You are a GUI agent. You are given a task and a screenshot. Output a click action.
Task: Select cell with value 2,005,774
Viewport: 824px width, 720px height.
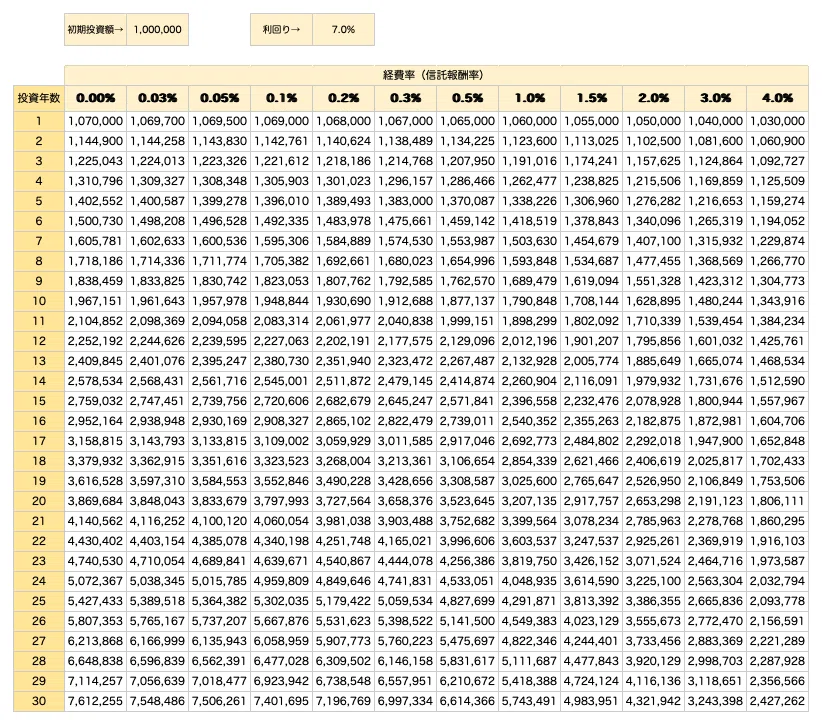coord(591,361)
